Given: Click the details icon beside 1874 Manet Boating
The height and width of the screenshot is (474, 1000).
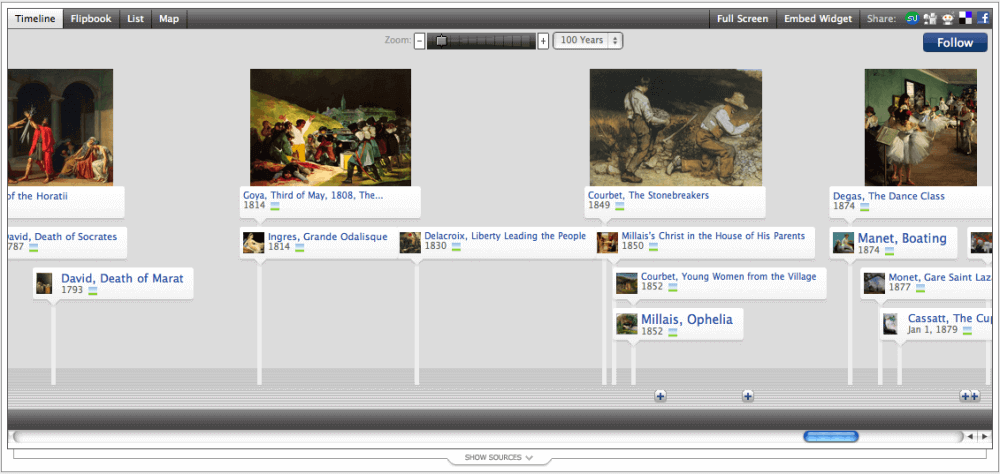Looking at the screenshot, I should [889, 251].
